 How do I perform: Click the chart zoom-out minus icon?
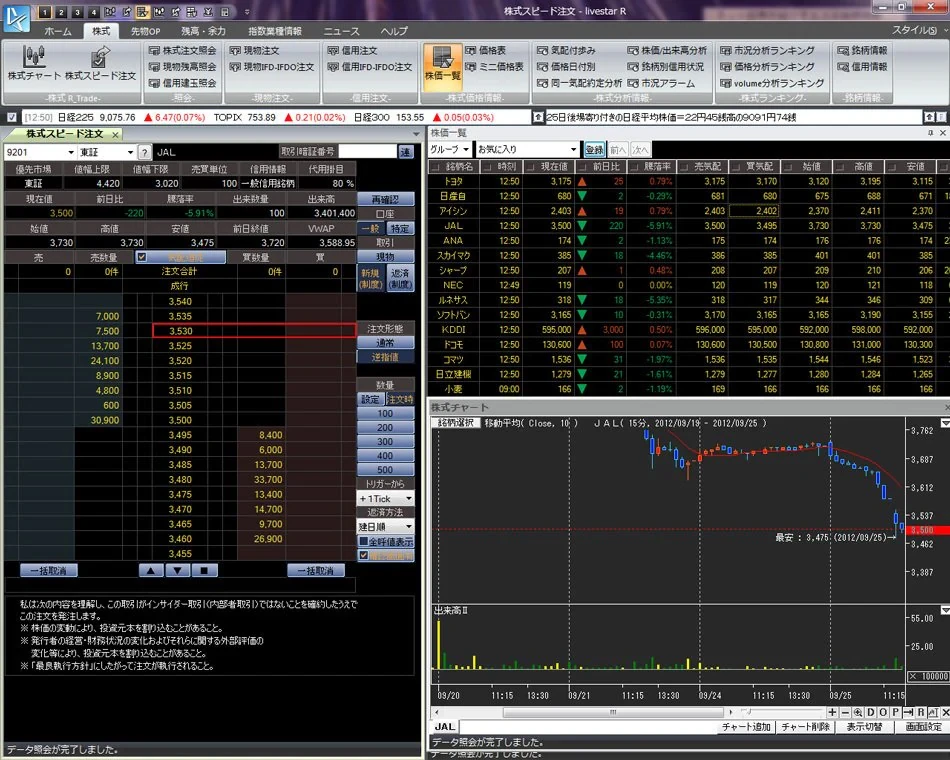845,712
